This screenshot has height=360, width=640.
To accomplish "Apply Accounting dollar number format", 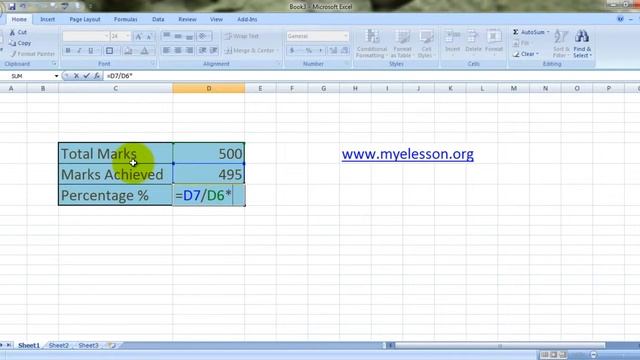I will point(292,51).
